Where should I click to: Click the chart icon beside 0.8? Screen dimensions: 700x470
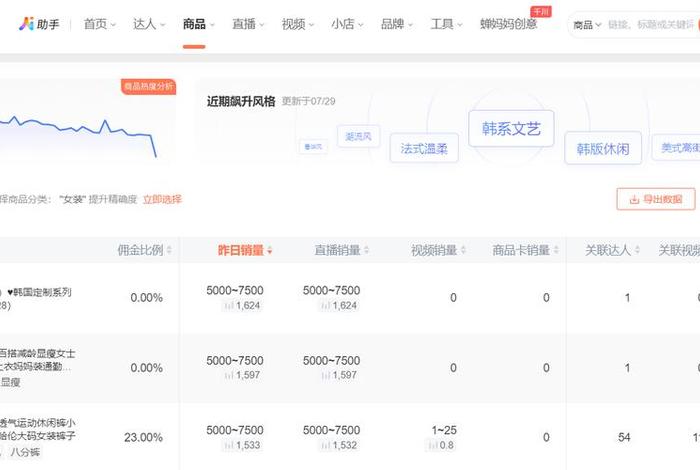(x=432, y=445)
